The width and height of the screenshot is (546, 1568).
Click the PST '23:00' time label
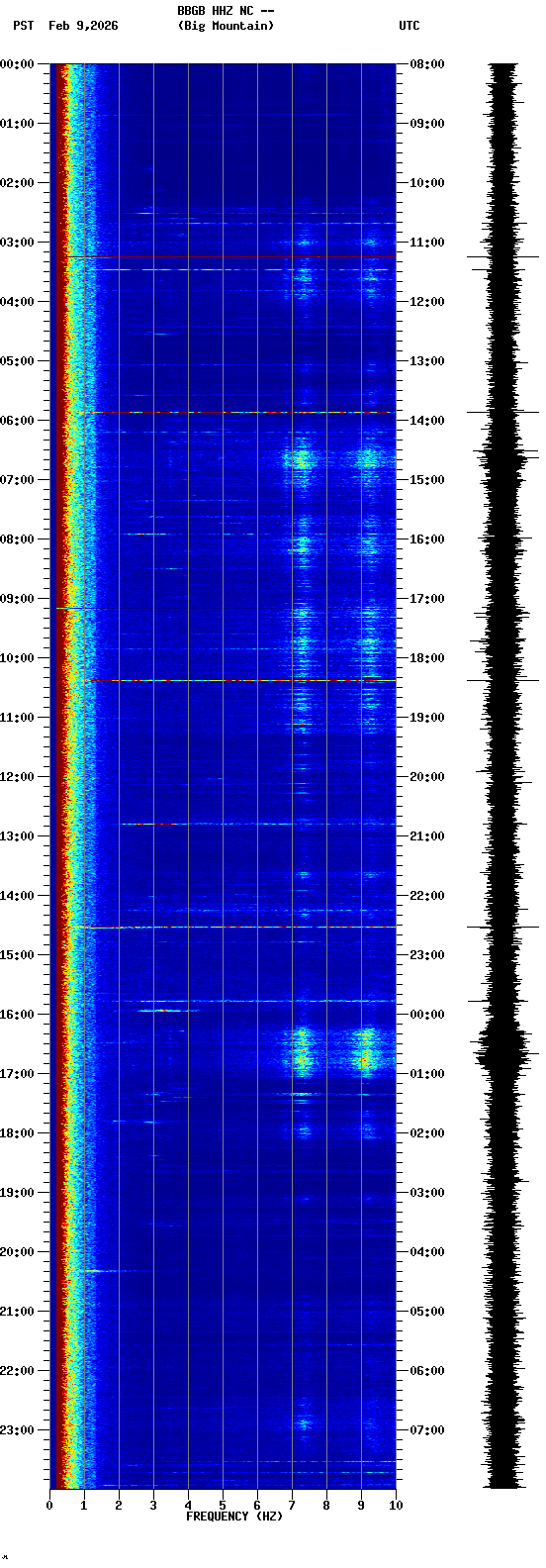tap(18, 1430)
